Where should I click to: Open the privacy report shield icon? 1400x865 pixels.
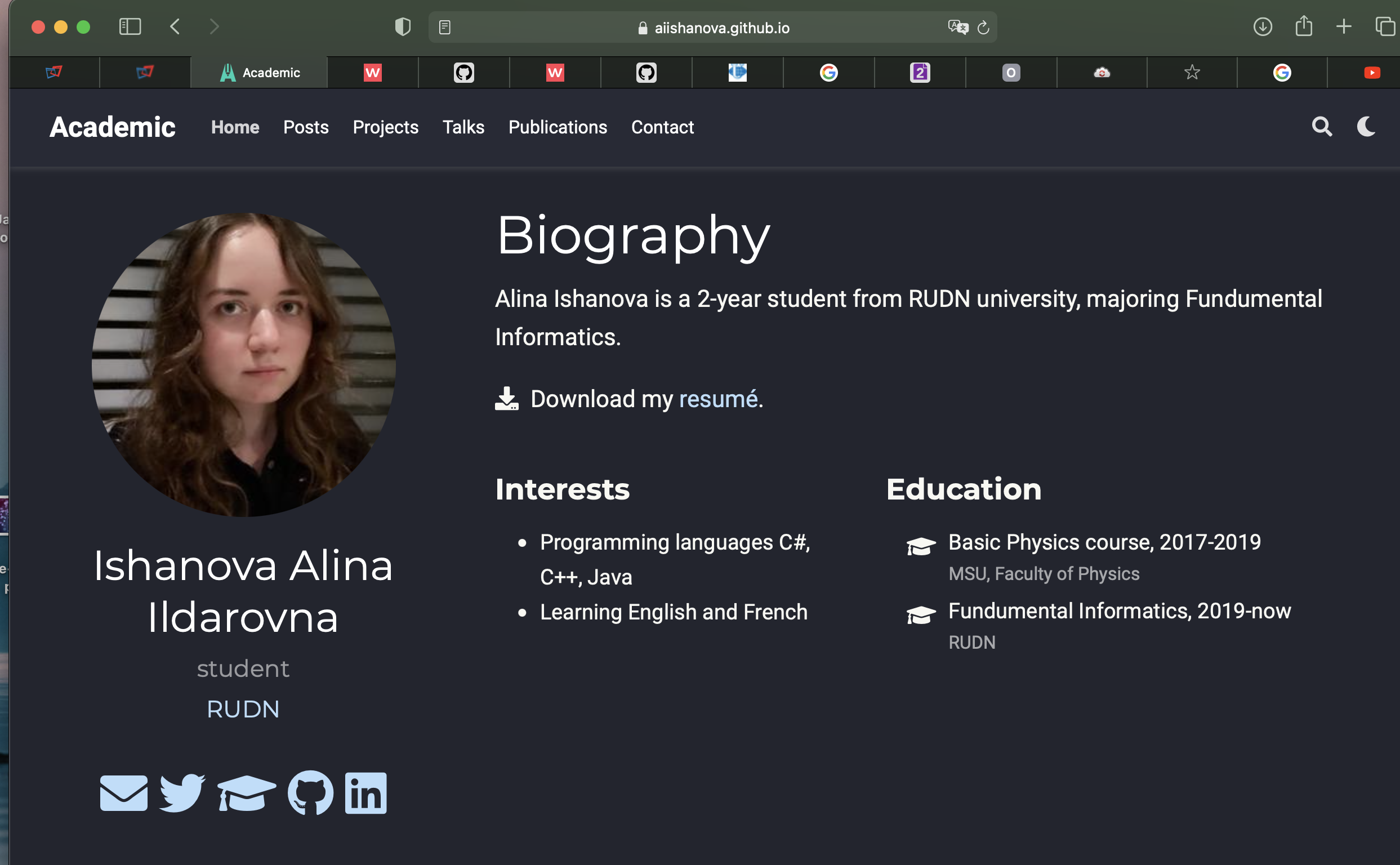click(403, 26)
